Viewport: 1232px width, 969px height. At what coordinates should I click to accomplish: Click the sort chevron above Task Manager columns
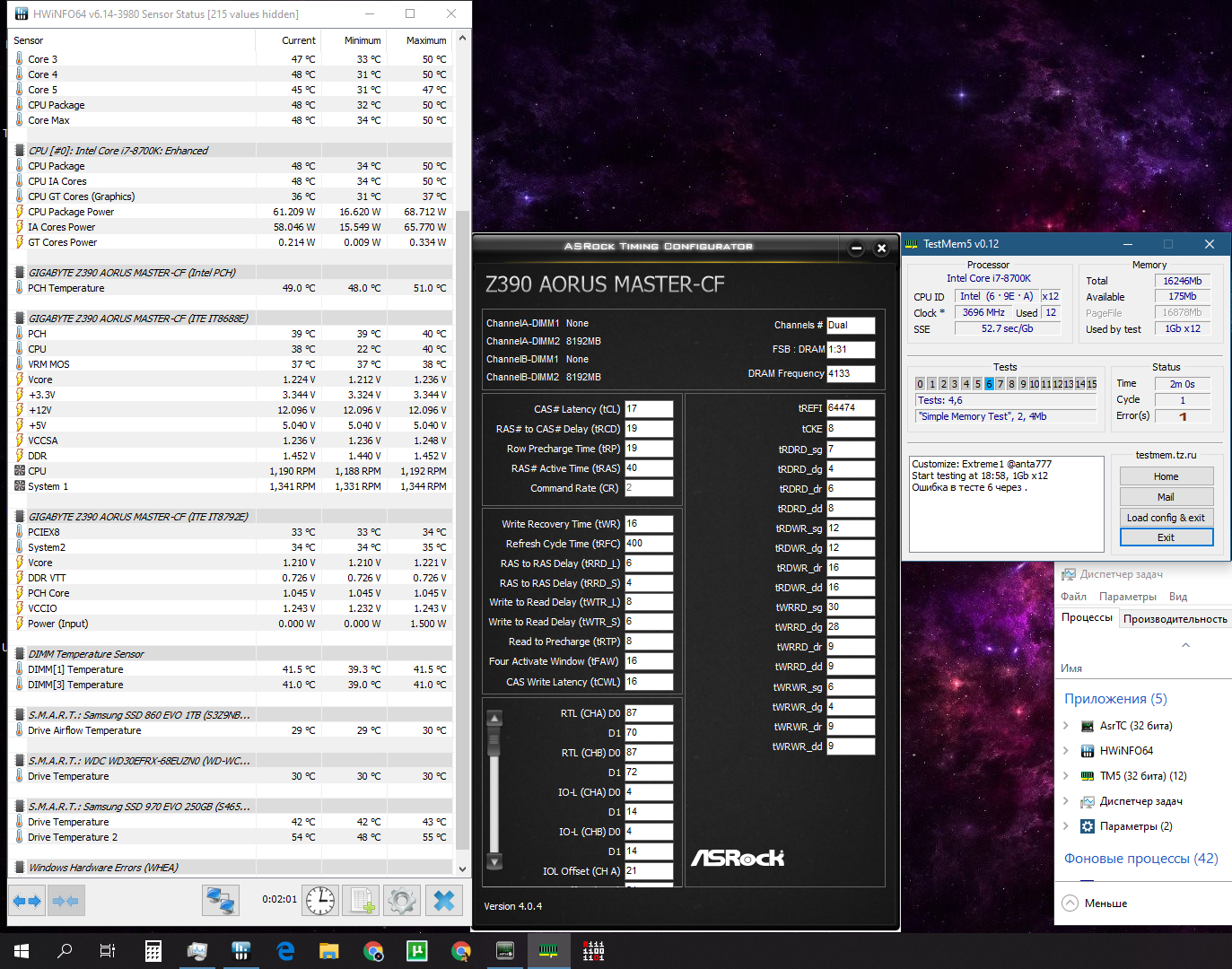1185,645
